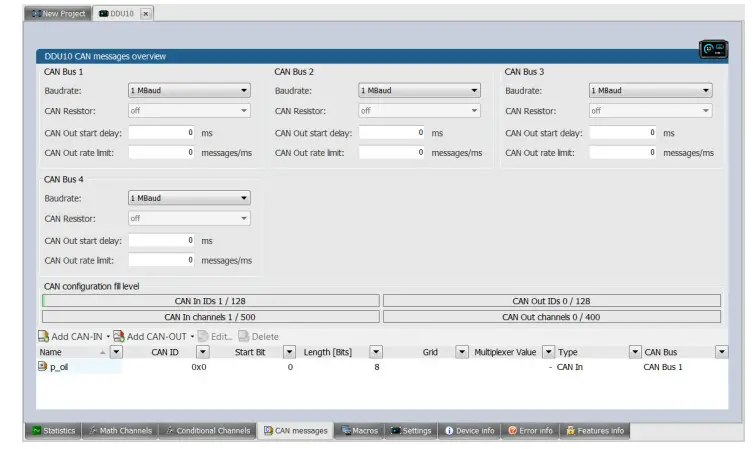Viewport: 753px width, 449px height.
Task: Expand the Add CAN-IN dropdown arrow
Action: click(108, 337)
